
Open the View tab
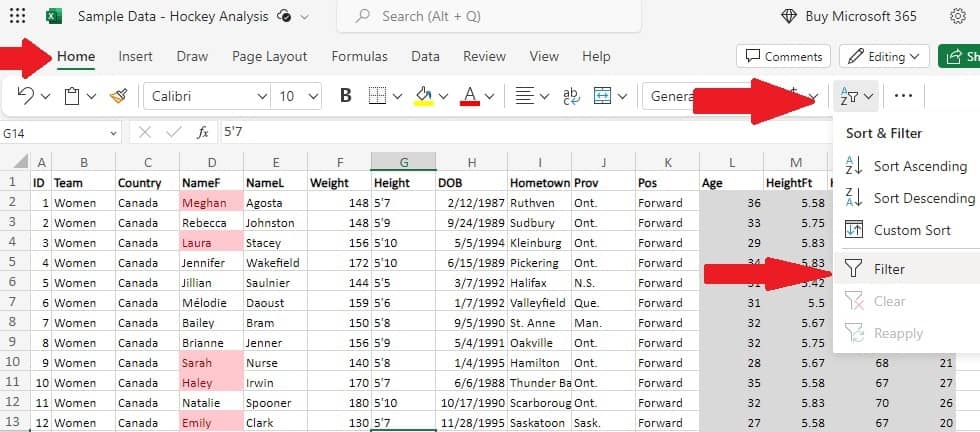[x=544, y=56]
